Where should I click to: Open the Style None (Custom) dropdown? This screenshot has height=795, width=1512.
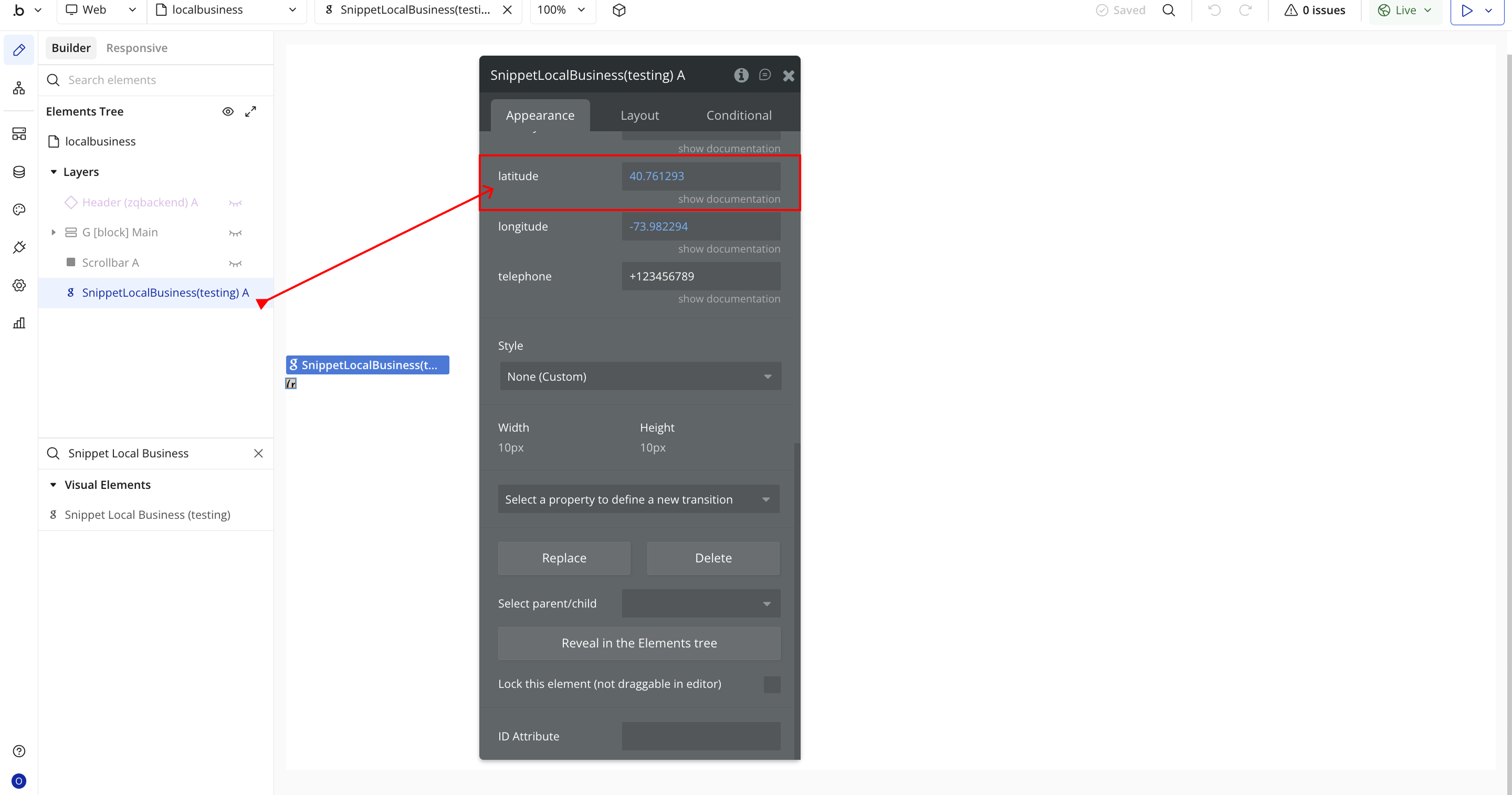click(x=640, y=376)
